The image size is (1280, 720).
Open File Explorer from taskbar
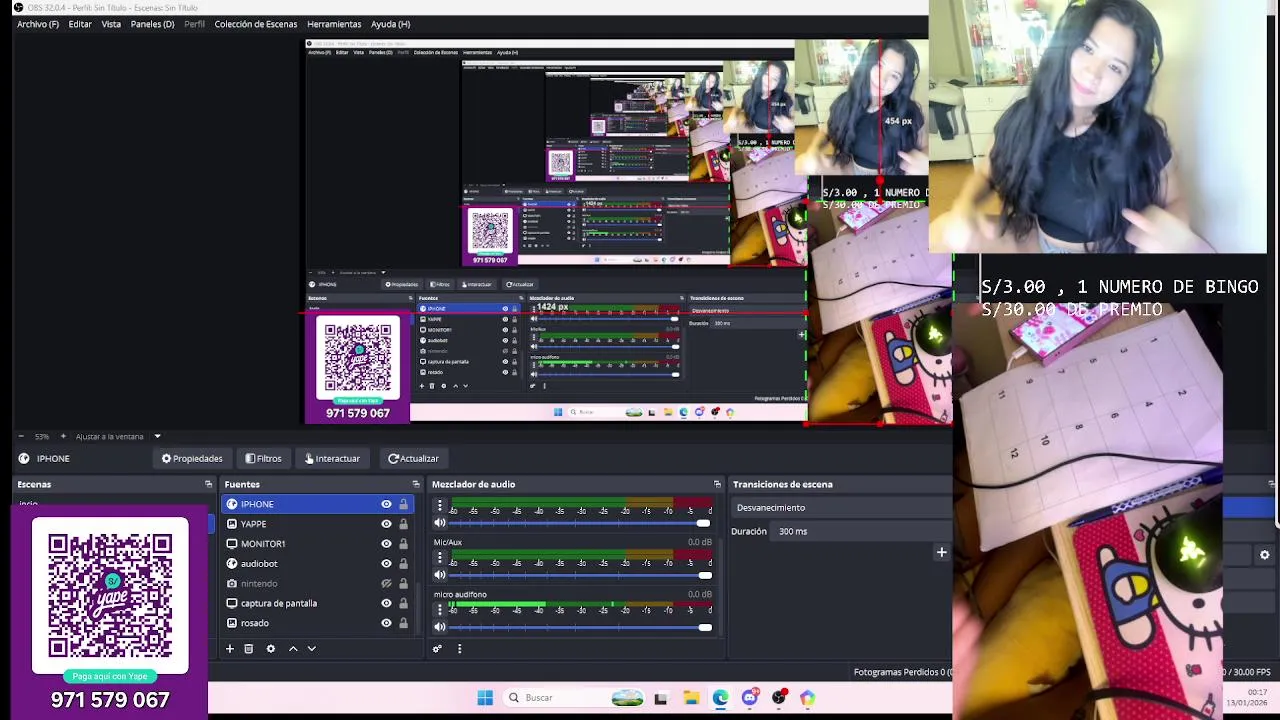point(691,698)
